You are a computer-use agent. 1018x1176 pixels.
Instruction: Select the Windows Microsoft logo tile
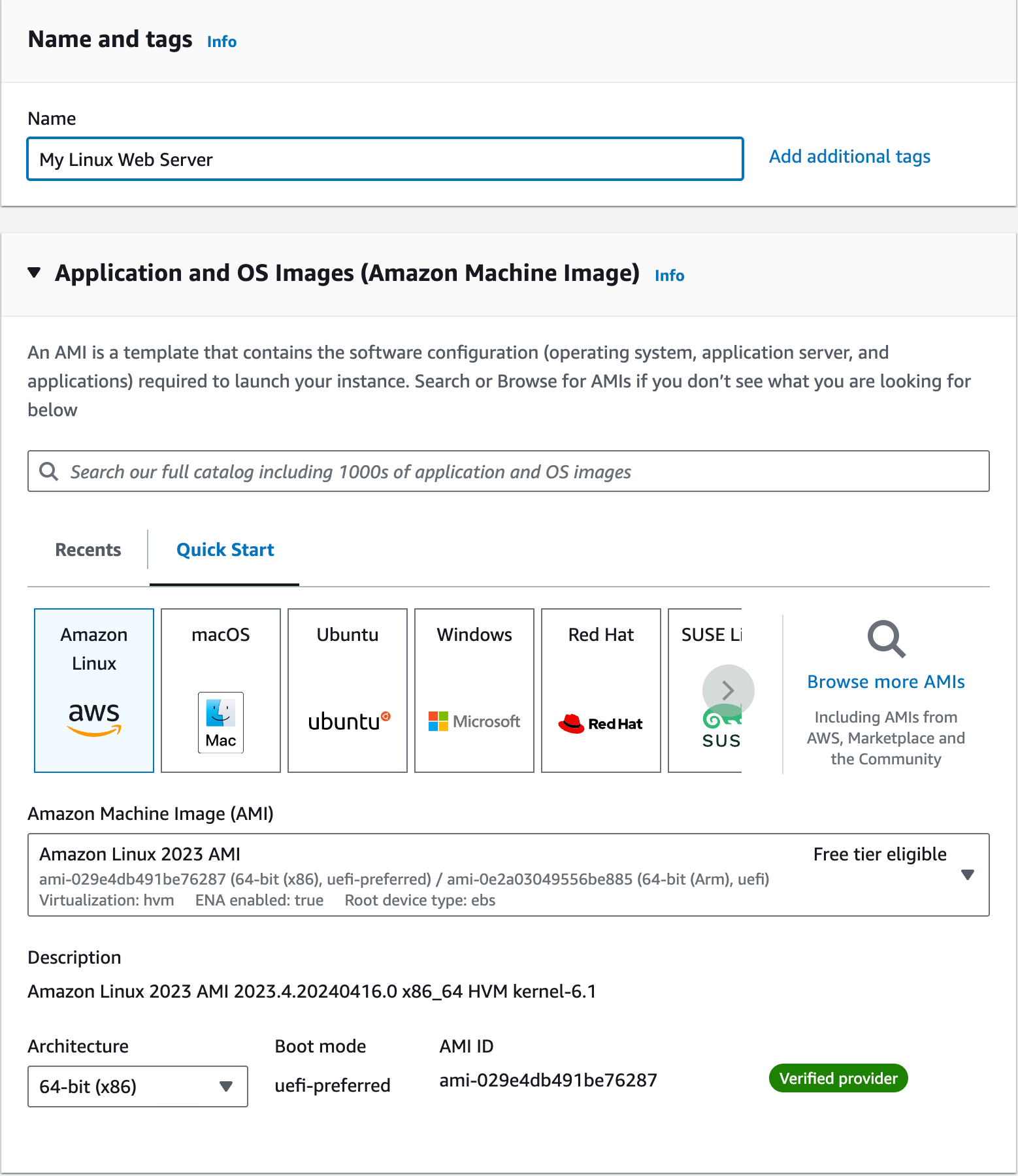click(474, 690)
